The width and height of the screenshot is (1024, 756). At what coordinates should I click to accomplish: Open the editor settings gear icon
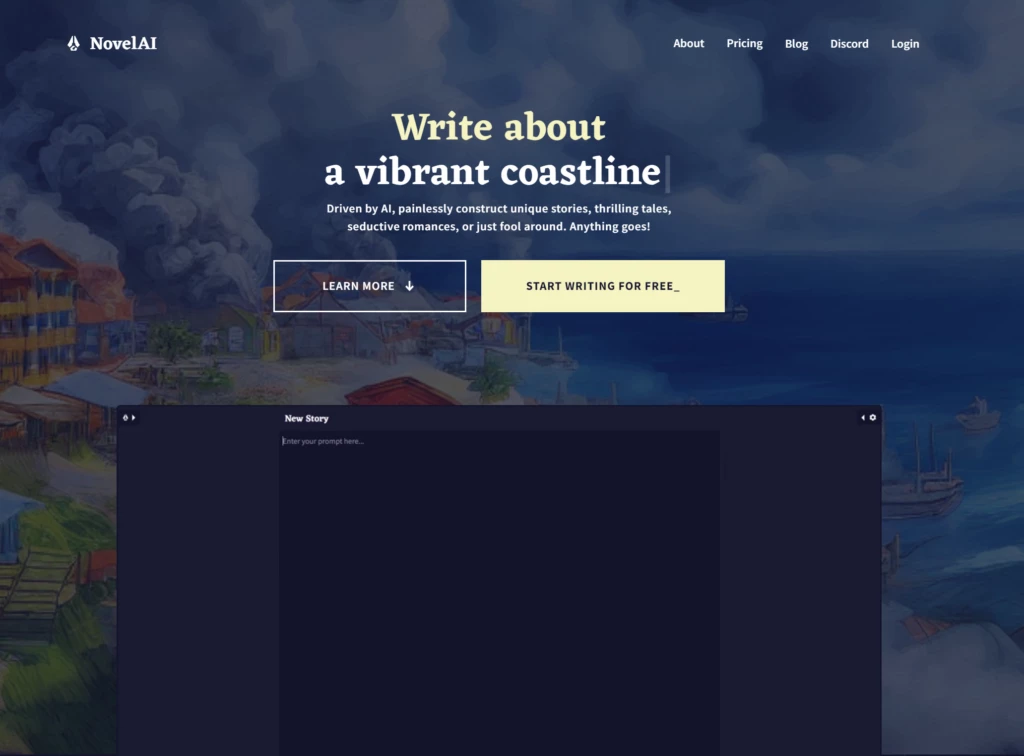(873, 417)
